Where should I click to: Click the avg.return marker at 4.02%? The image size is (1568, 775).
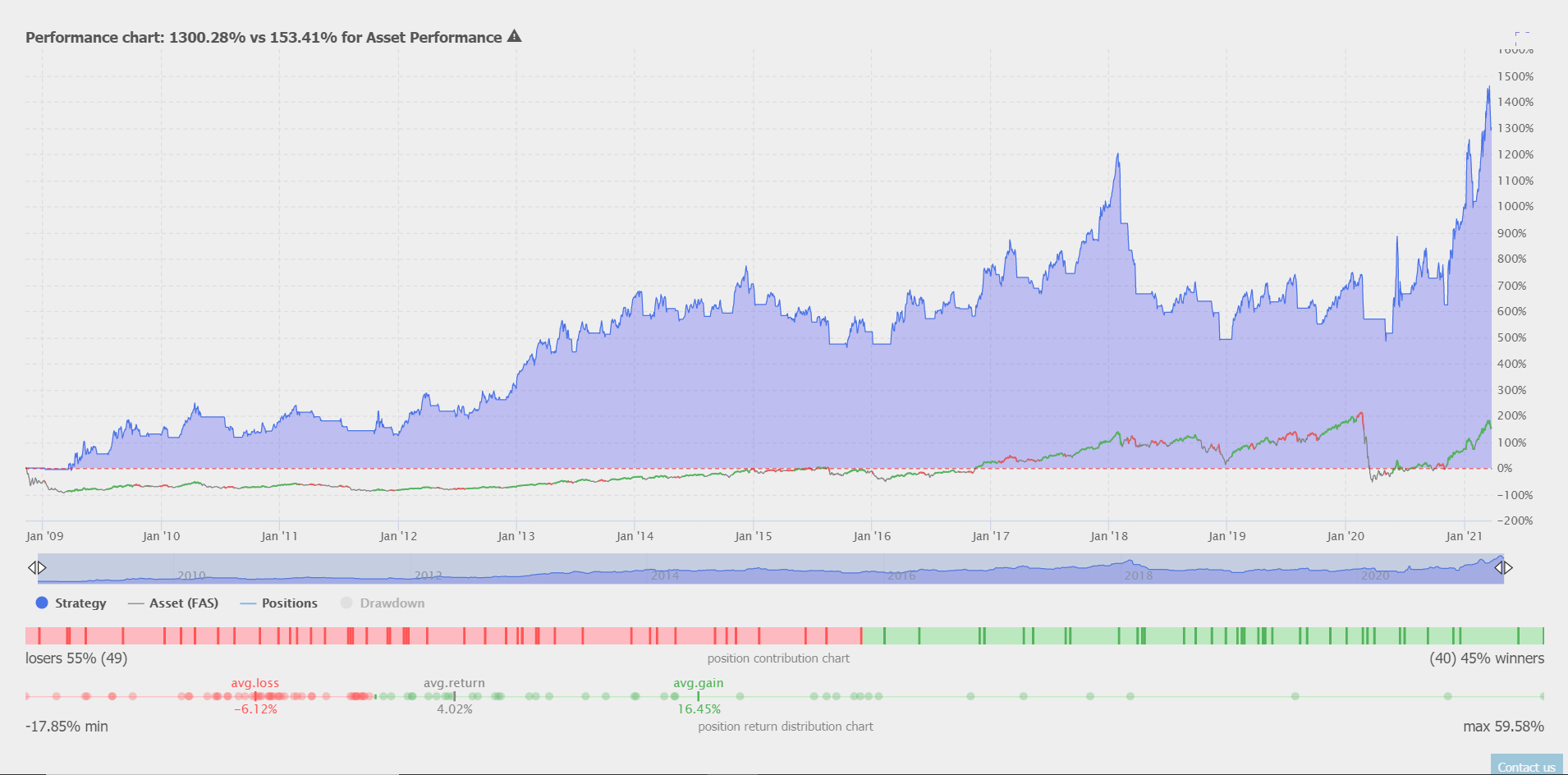(454, 696)
